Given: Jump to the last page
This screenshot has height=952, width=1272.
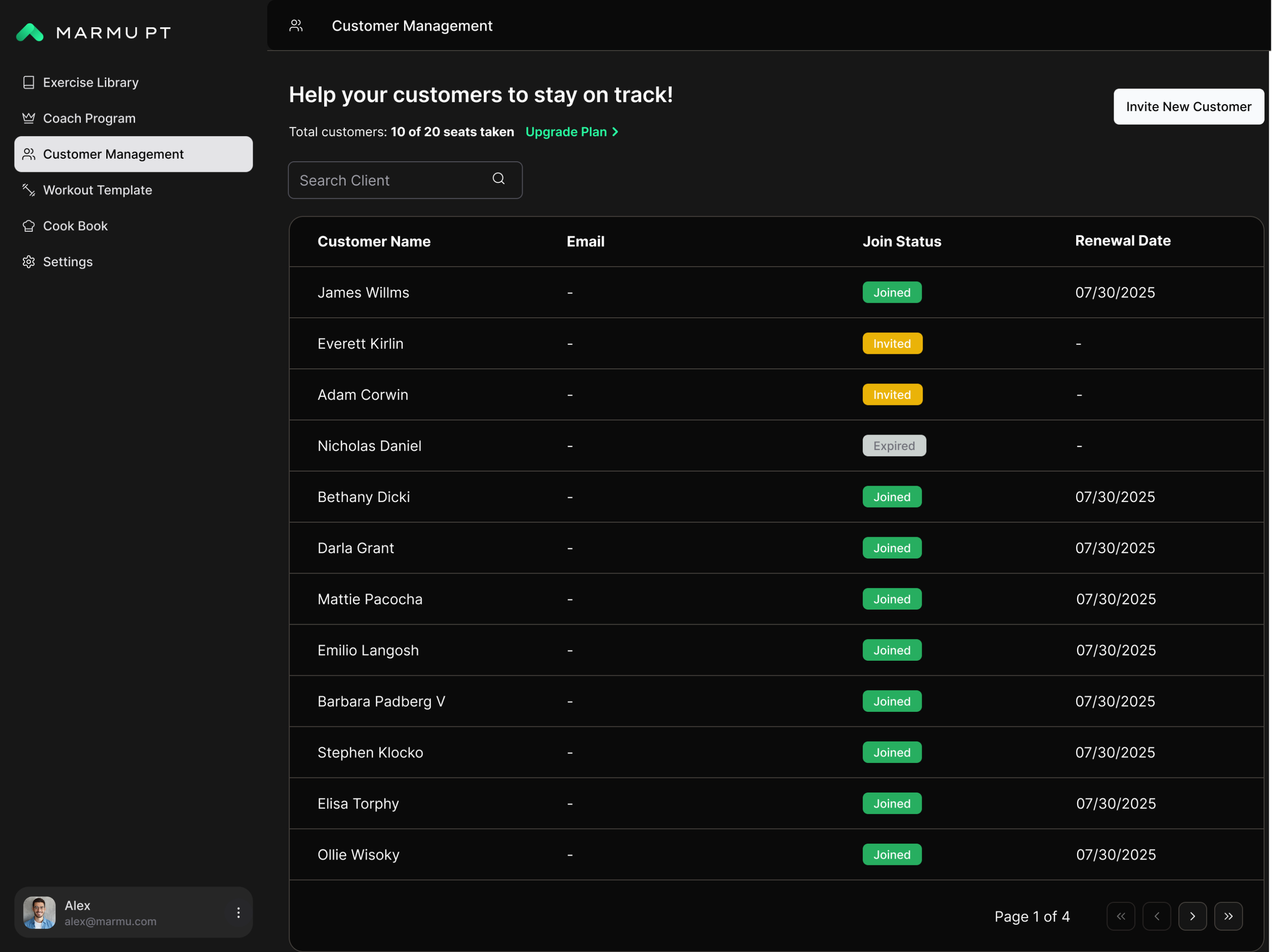Looking at the screenshot, I should [1228, 916].
